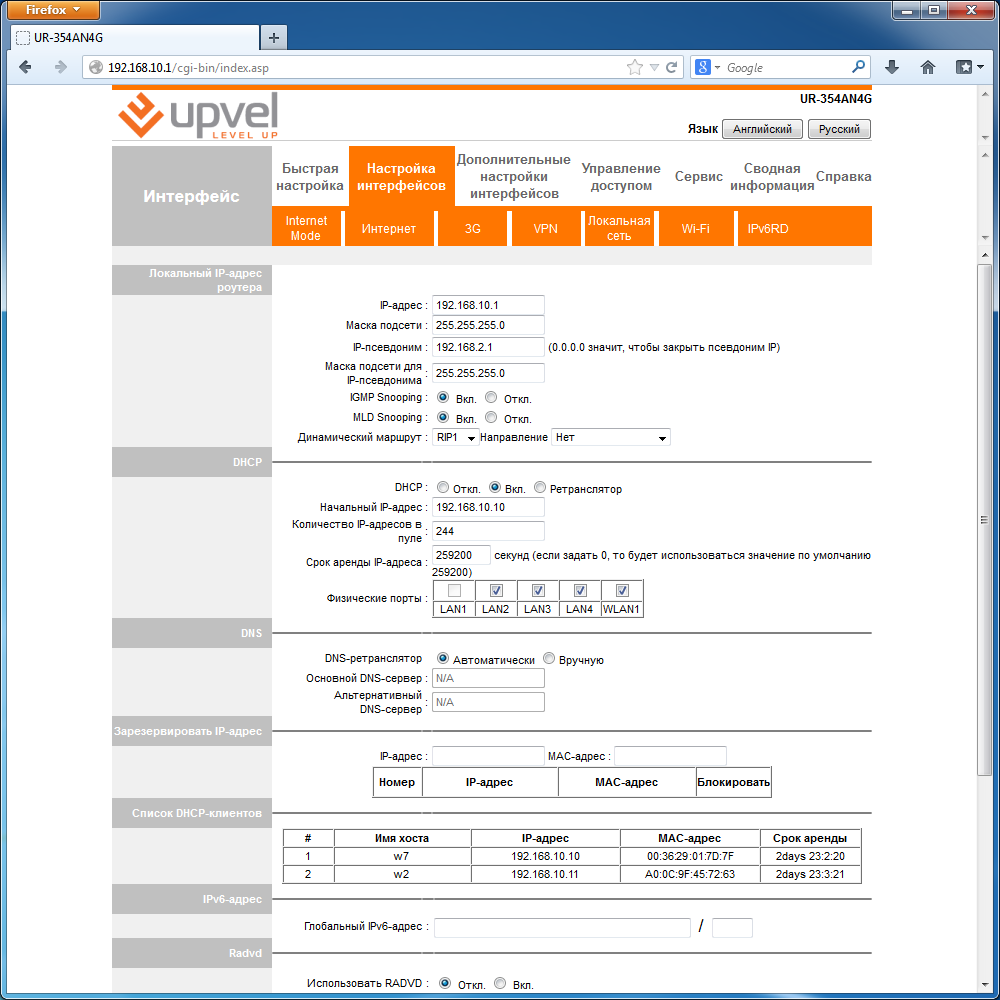Open the Downloads arrow icon

click(892, 67)
